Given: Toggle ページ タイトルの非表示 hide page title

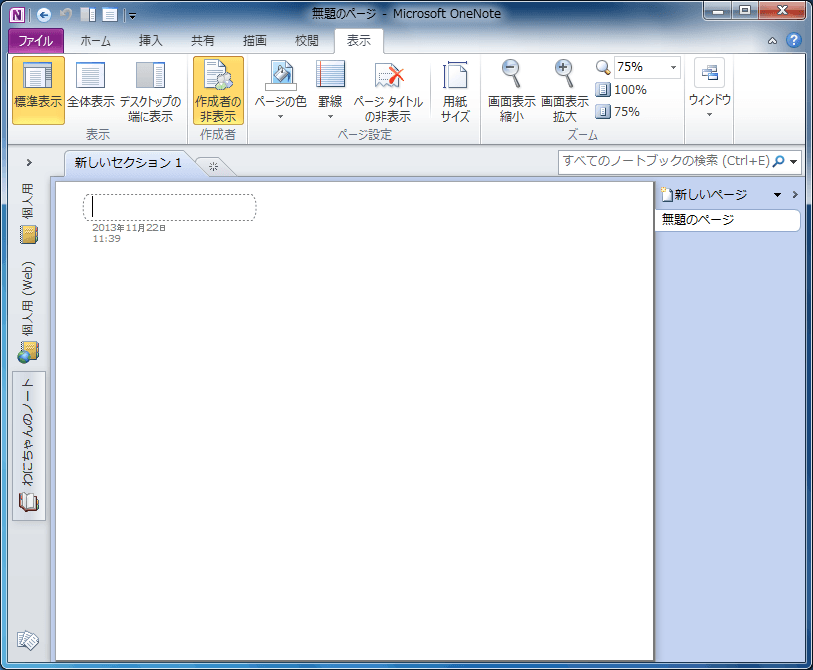Looking at the screenshot, I should (x=388, y=90).
